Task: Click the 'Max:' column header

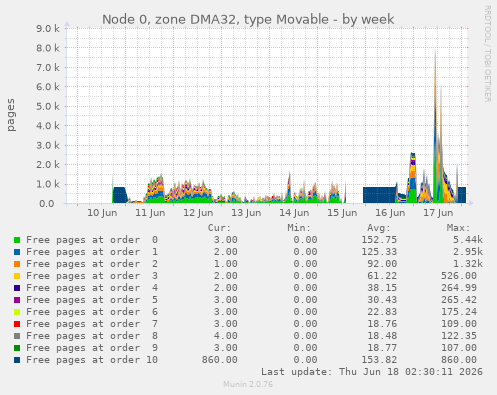Action: click(458, 228)
